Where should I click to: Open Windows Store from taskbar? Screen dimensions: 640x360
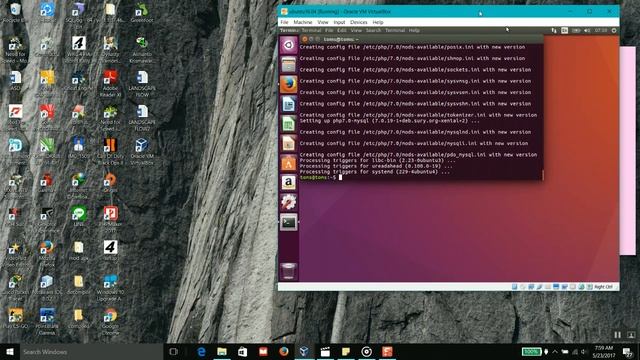pos(242,351)
